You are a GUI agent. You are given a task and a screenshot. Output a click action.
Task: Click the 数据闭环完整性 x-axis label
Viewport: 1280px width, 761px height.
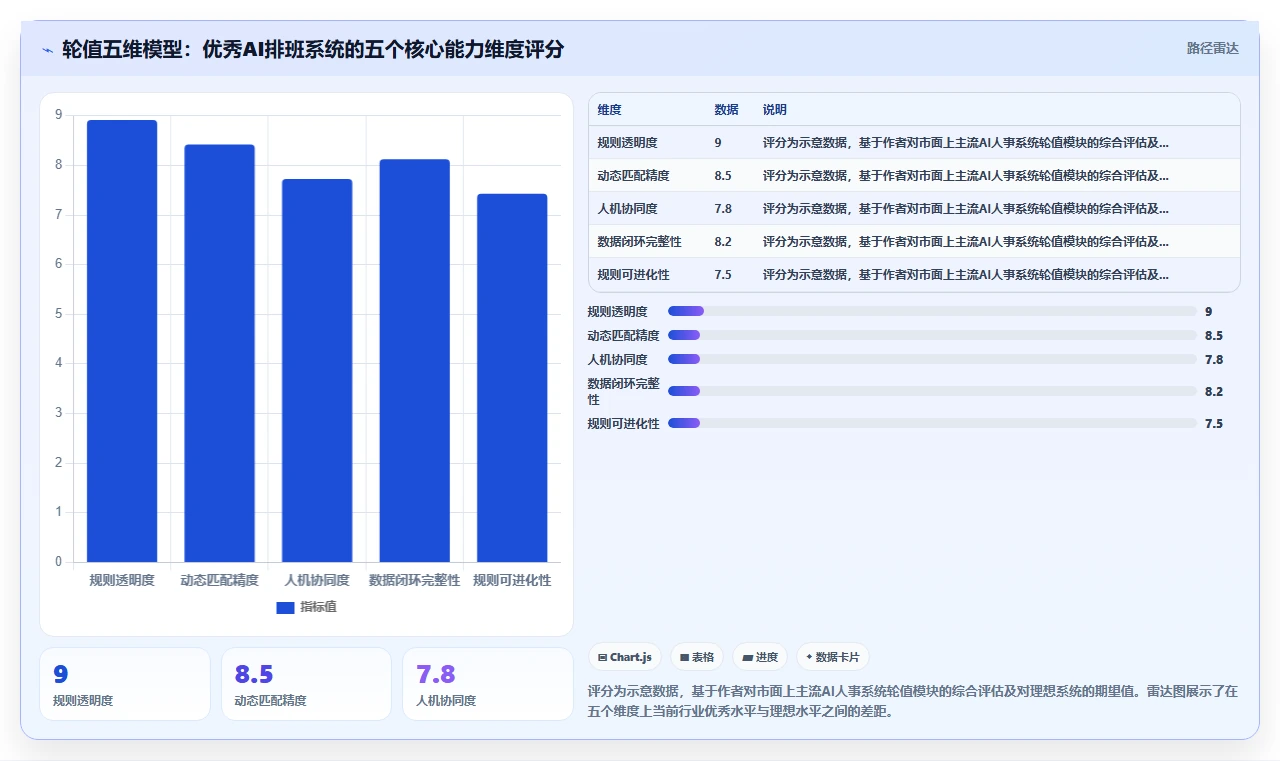[414, 580]
